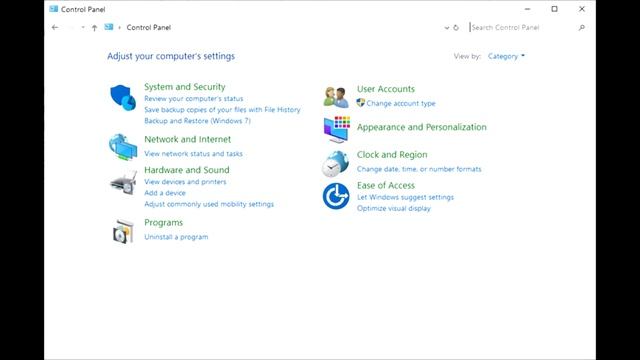Open Programs disc box icon

coord(123,231)
